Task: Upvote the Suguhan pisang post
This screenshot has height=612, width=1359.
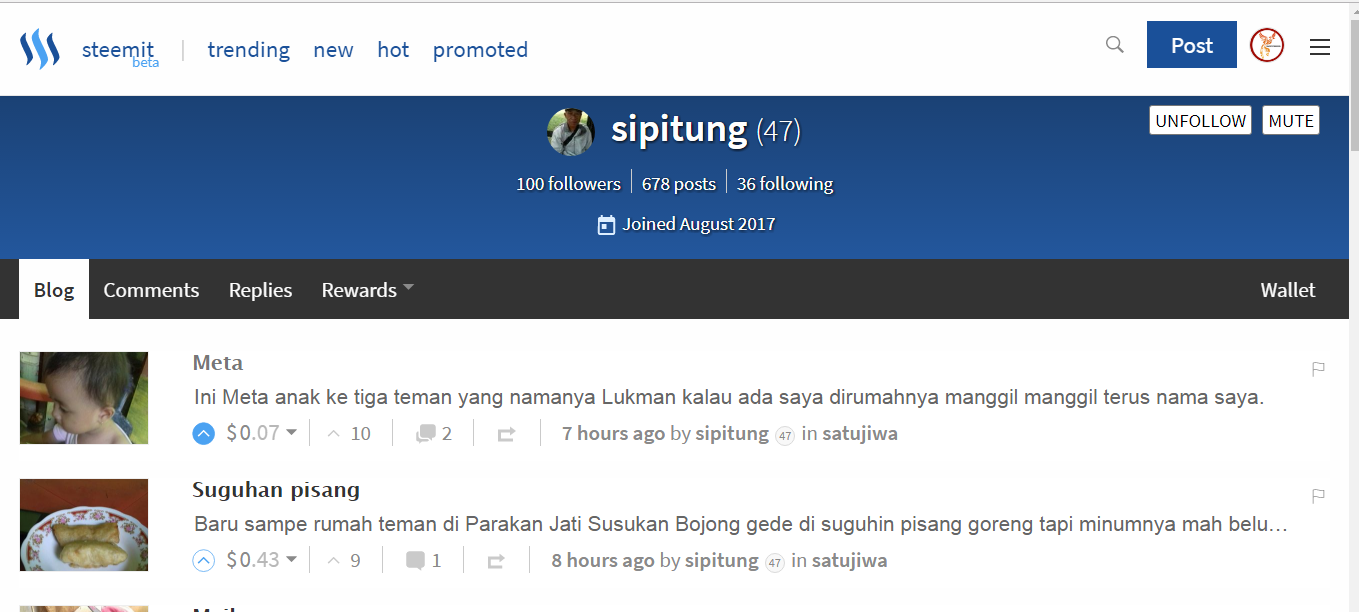Action: [203, 561]
